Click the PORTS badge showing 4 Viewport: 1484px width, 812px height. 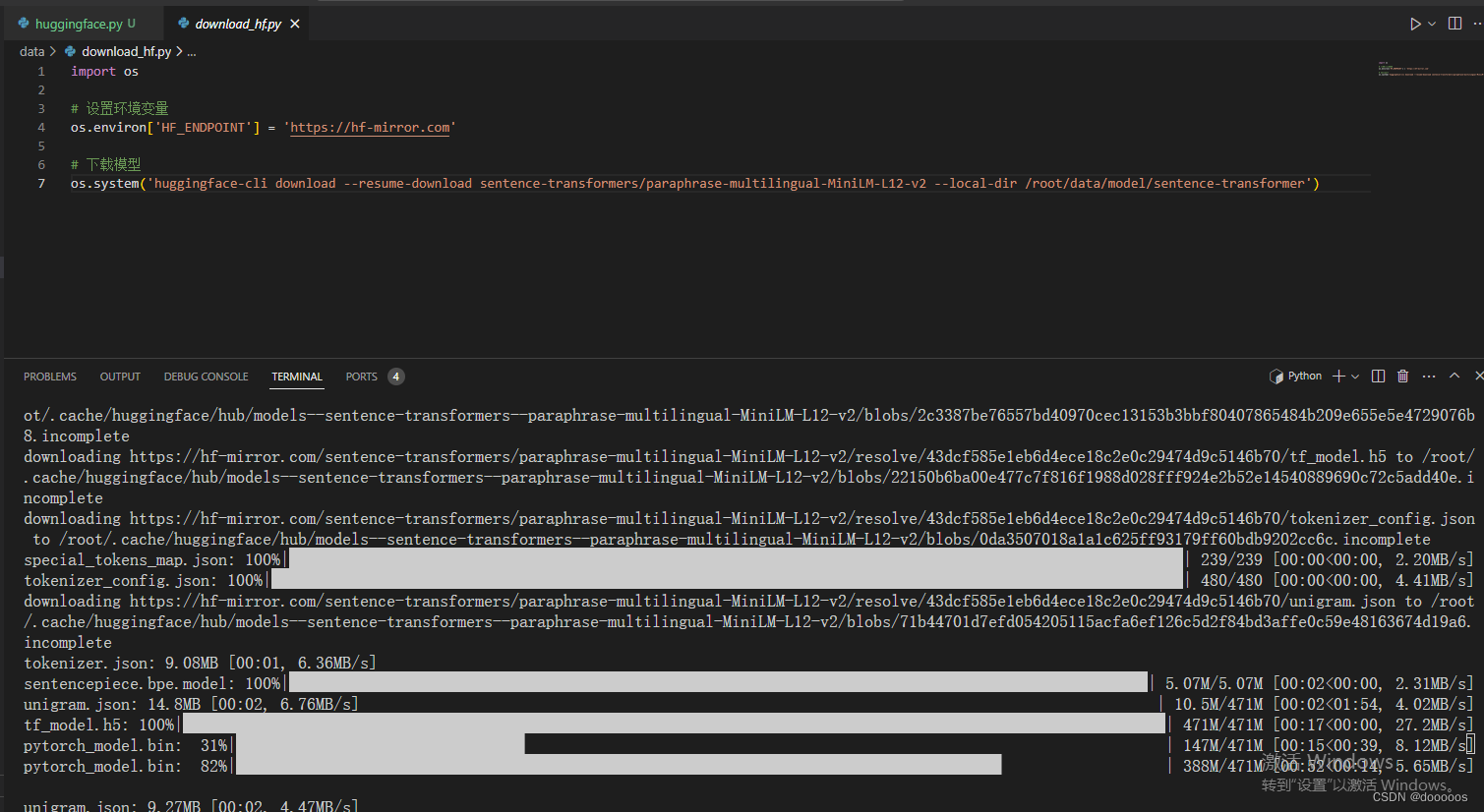click(x=396, y=377)
